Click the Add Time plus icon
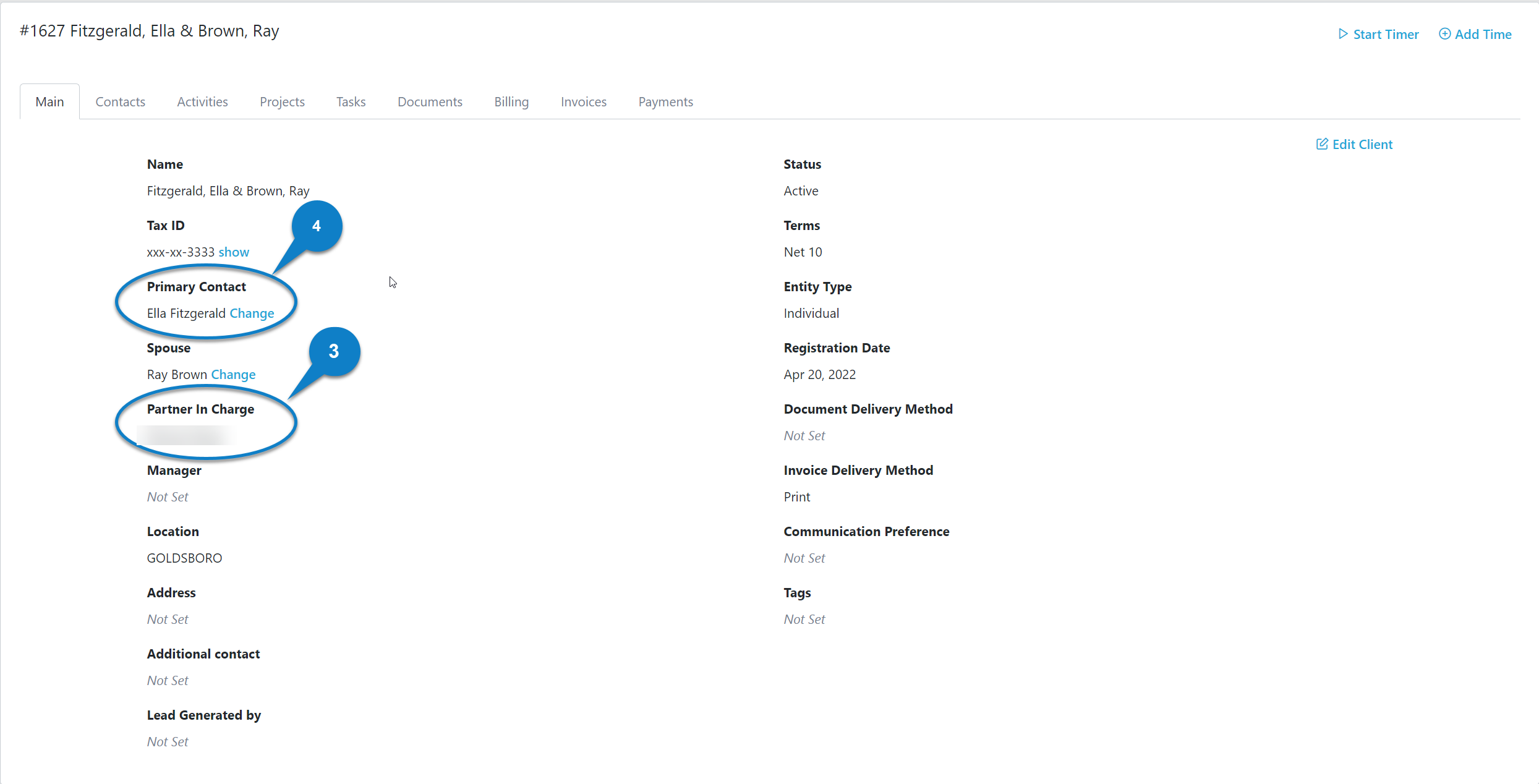This screenshot has height=784, width=1539. 1445,34
